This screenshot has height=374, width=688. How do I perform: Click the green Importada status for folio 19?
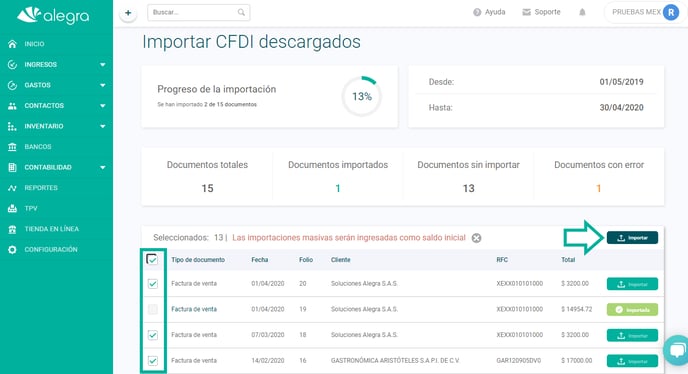point(632,309)
